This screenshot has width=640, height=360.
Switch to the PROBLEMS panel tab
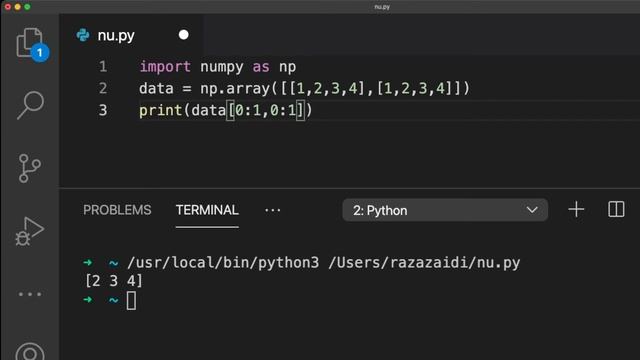click(x=117, y=210)
